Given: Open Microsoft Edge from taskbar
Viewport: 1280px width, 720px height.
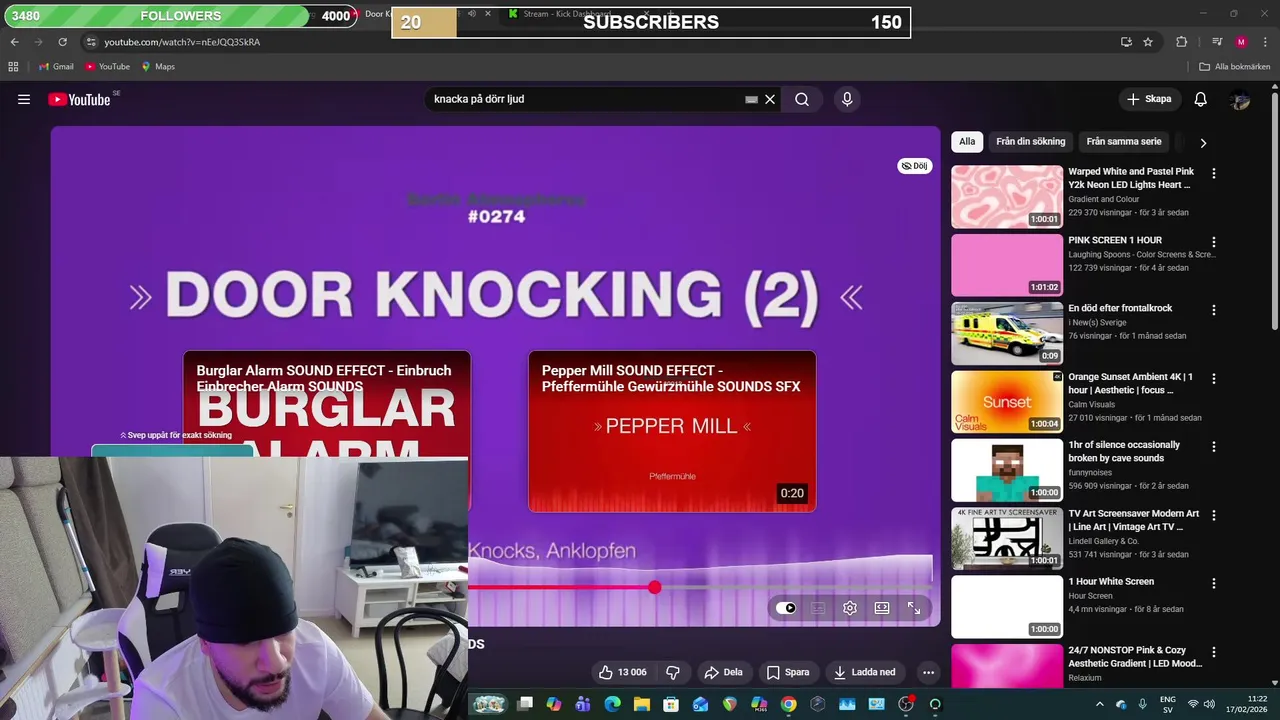Looking at the screenshot, I should pyautogui.click(x=613, y=704).
